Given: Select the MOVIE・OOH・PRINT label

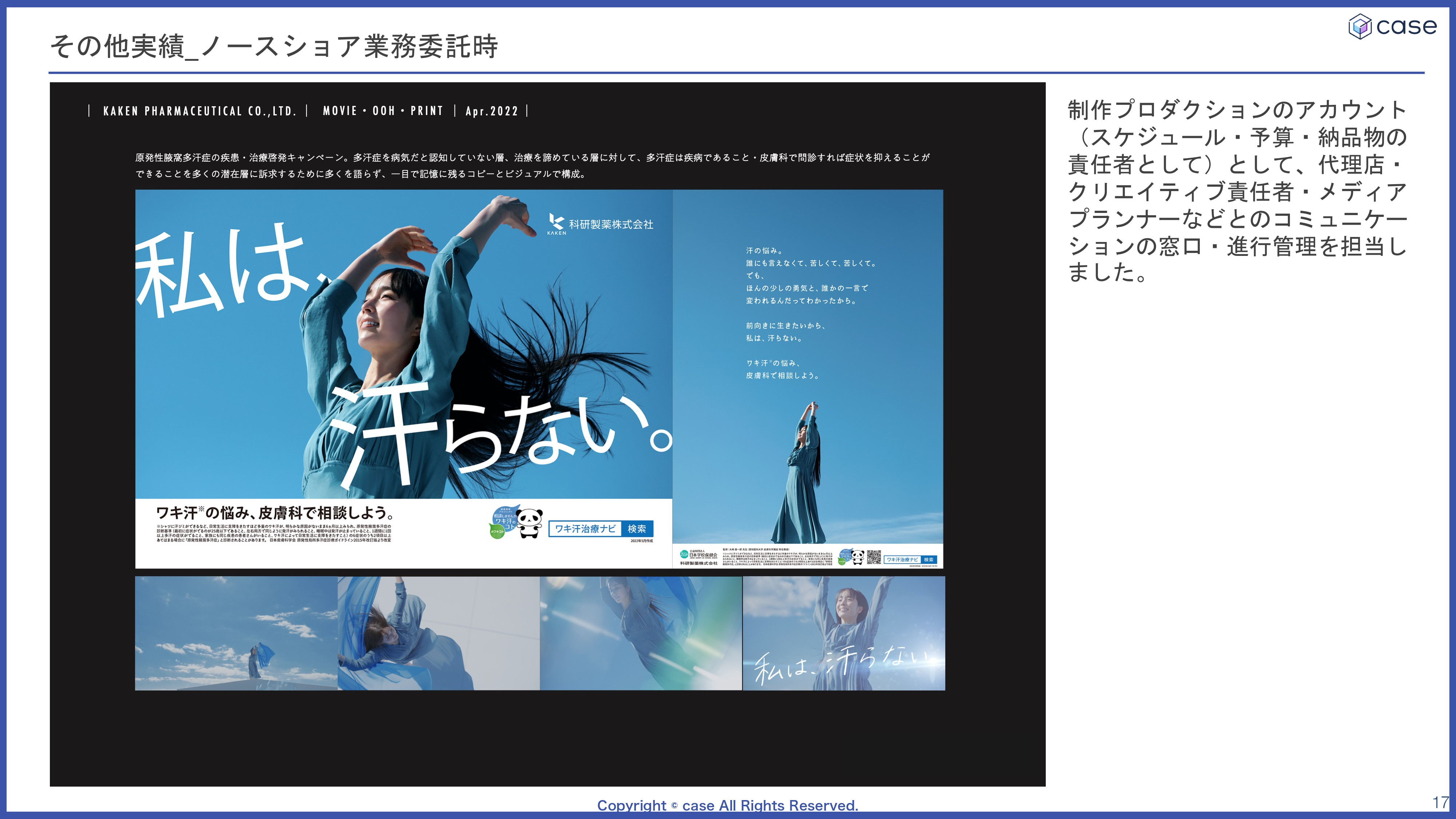Looking at the screenshot, I should [x=382, y=111].
